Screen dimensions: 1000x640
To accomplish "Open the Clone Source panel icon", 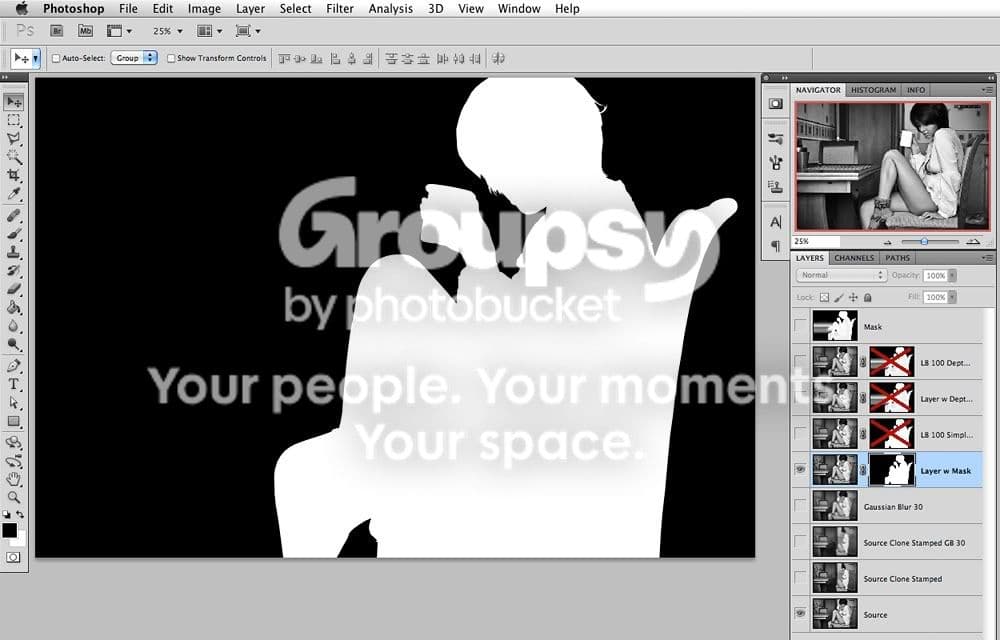I will pyautogui.click(x=776, y=186).
